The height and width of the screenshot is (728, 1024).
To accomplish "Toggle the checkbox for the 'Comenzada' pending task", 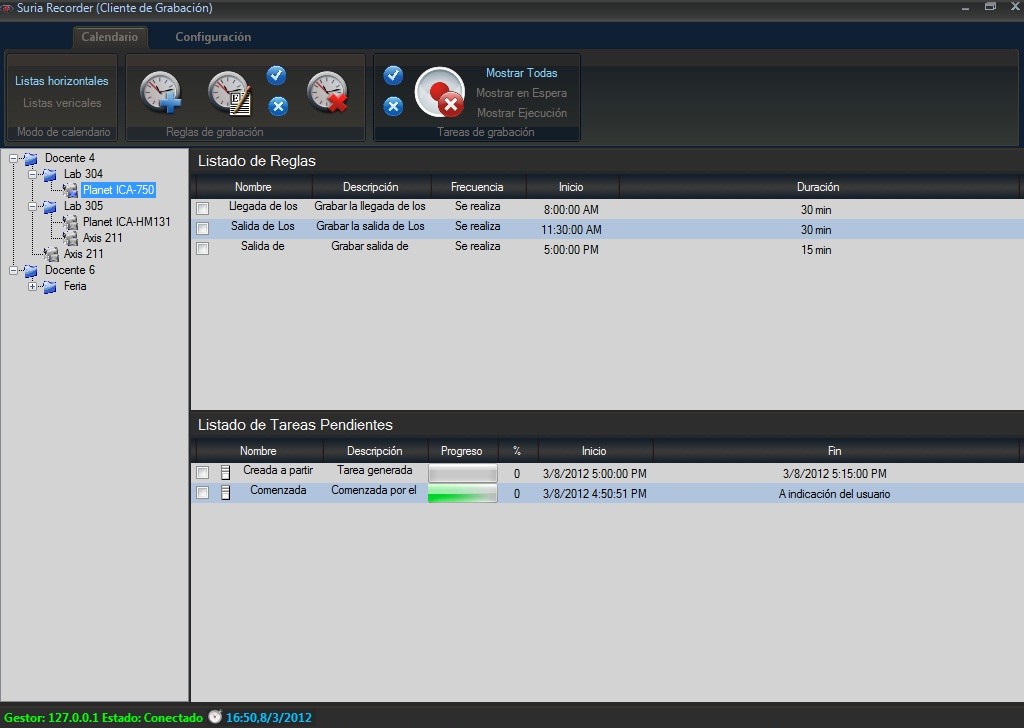I will pos(203,493).
